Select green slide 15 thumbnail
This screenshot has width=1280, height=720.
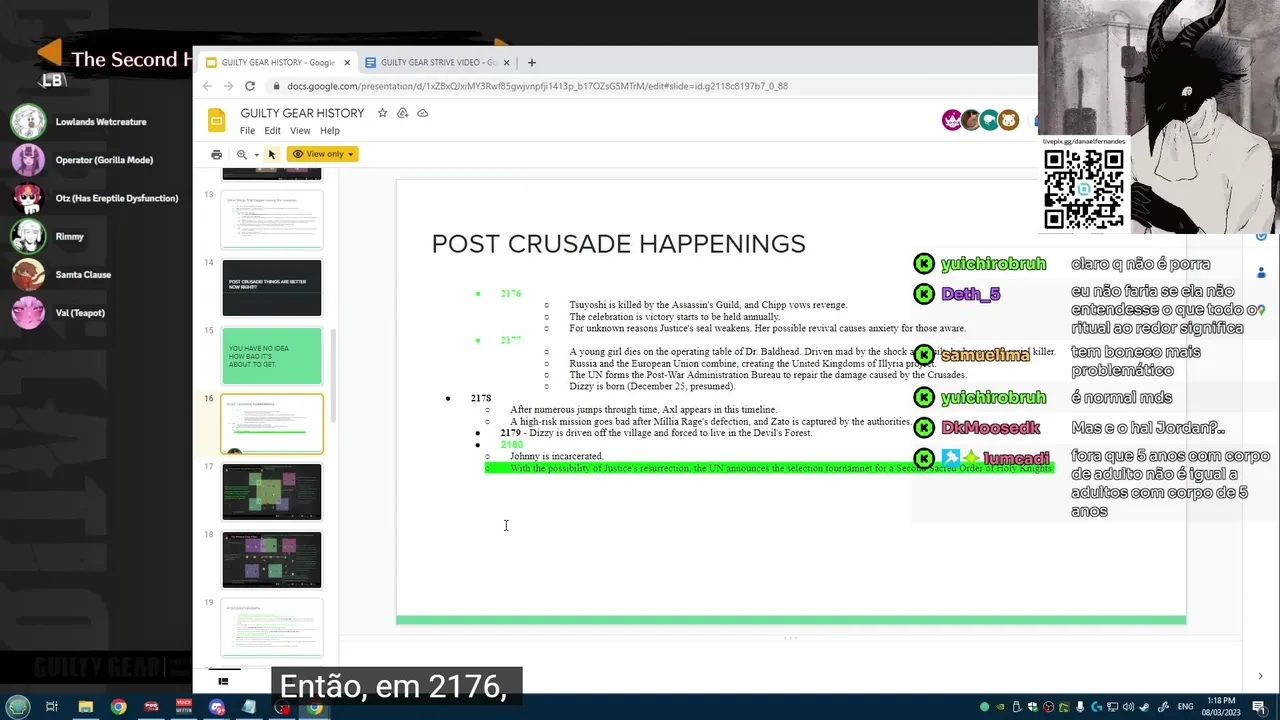click(272, 355)
